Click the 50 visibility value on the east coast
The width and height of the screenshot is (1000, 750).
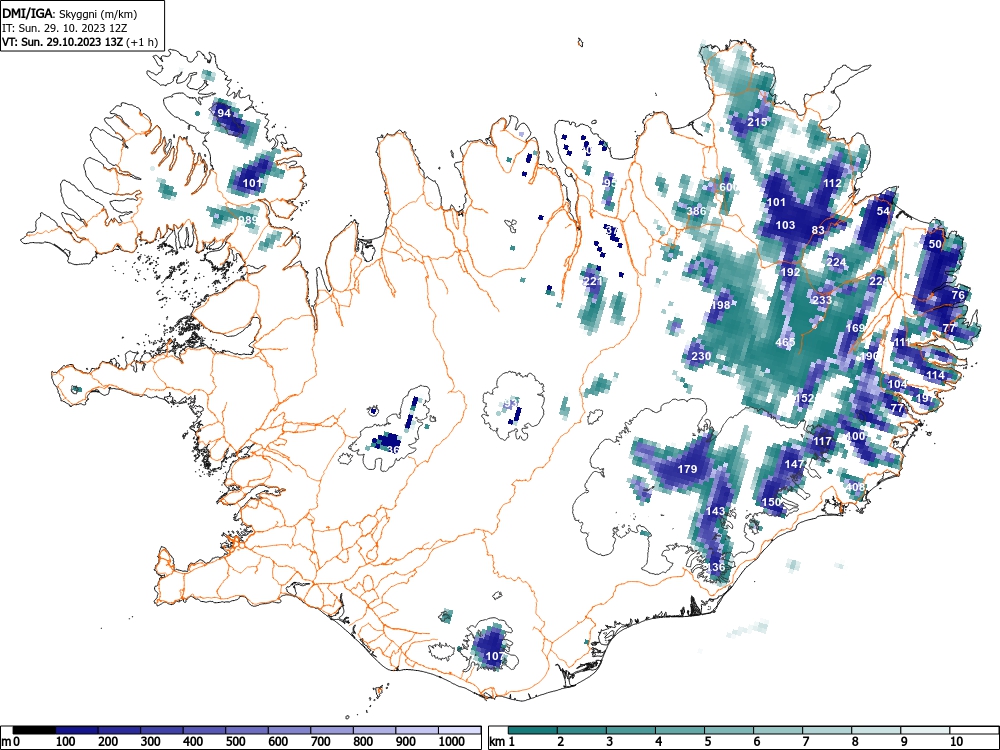pyautogui.click(x=935, y=244)
